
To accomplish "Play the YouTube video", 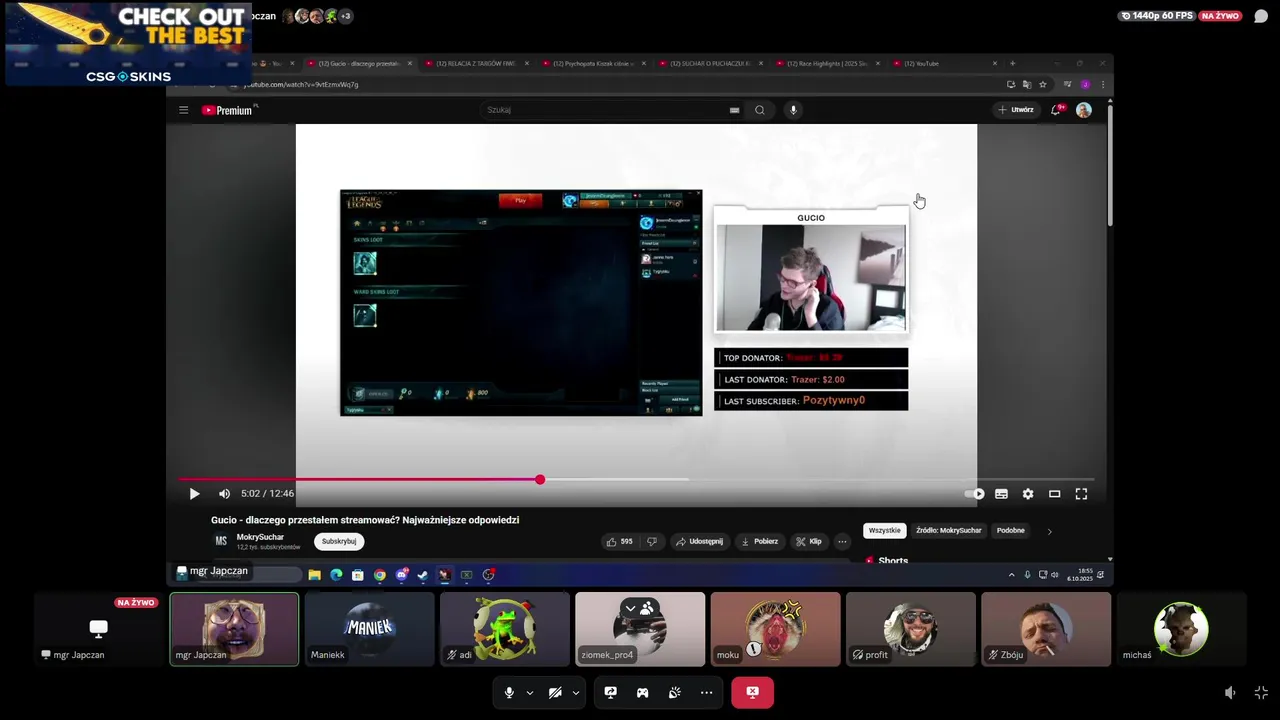I will point(194,494).
